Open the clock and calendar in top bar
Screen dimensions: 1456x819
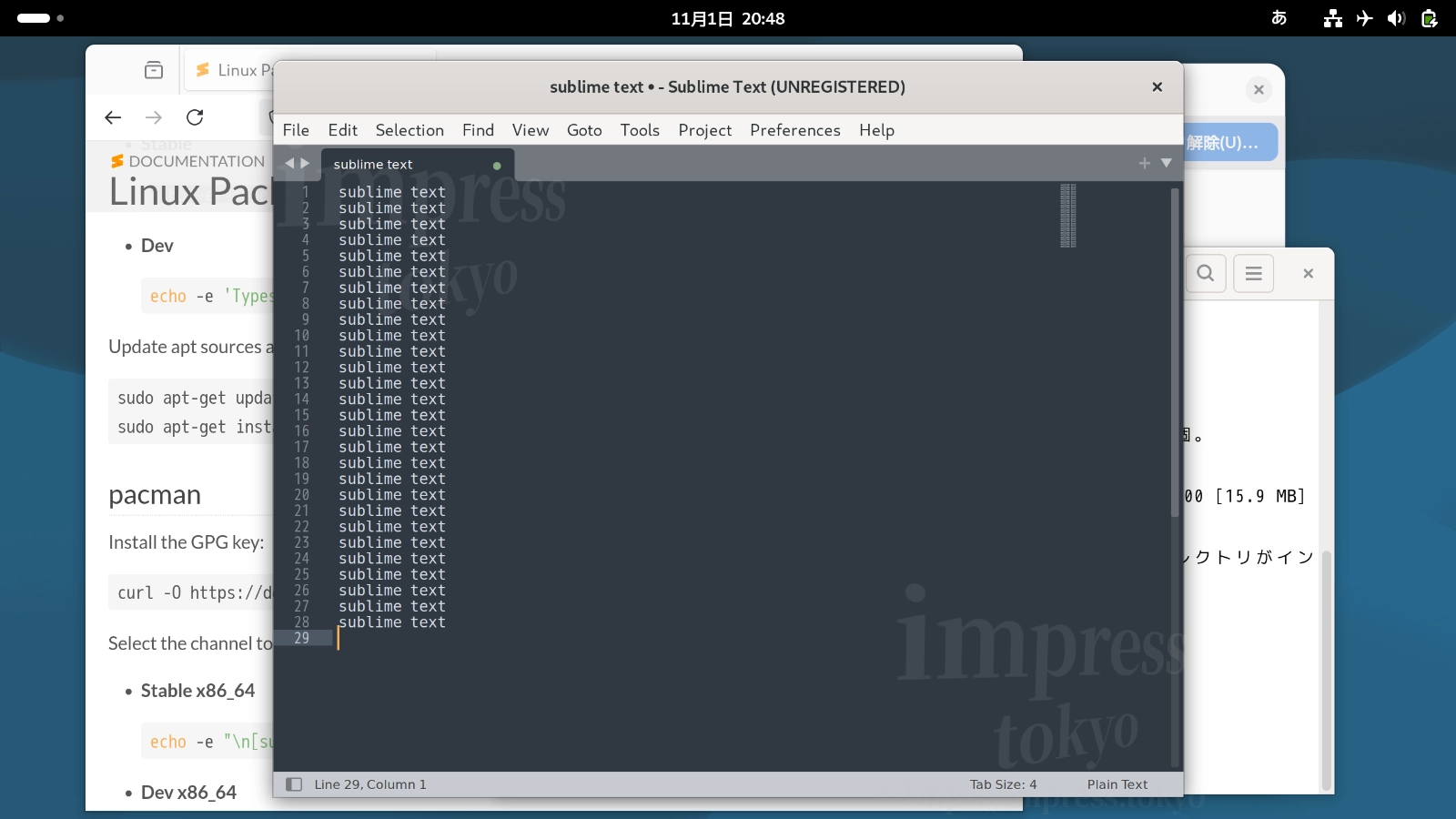click(x=728, y=18)
